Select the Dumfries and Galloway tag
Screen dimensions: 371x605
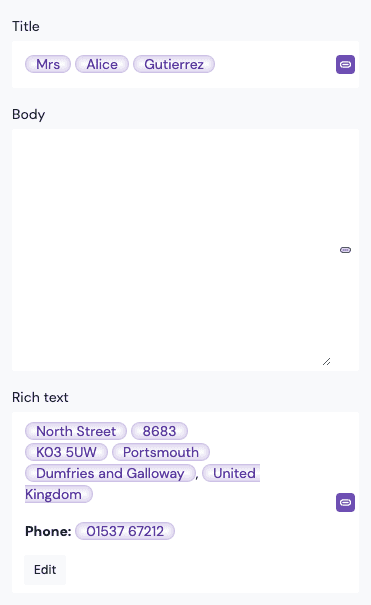coord(110,473)
